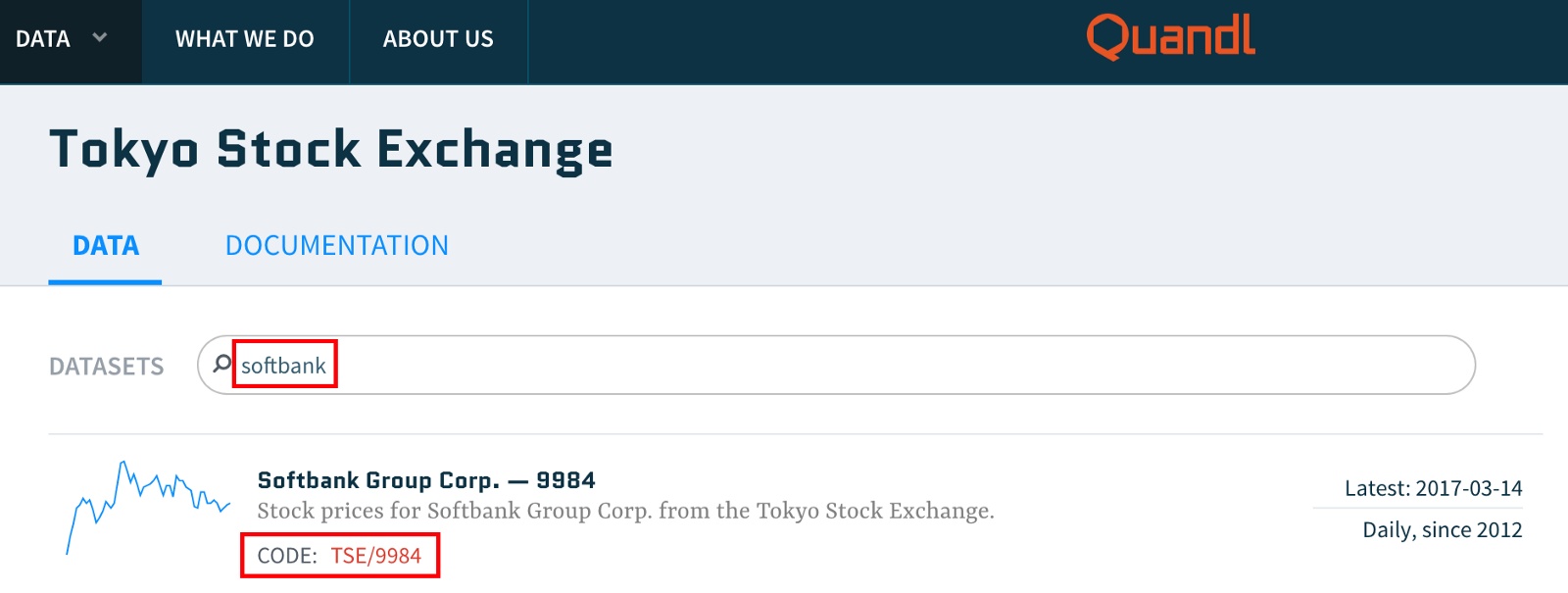Click the Latest: 2017-03-14 date label
1568x593 pixels.
point(1434,487)
